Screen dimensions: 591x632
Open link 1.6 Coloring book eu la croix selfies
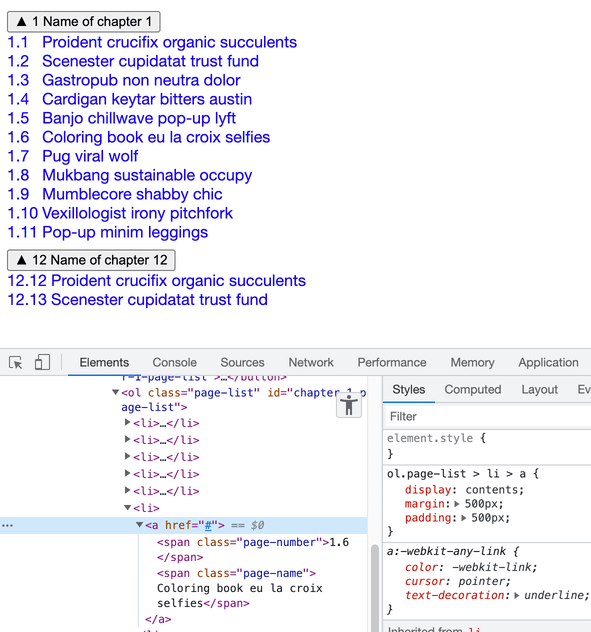point(139,137)
